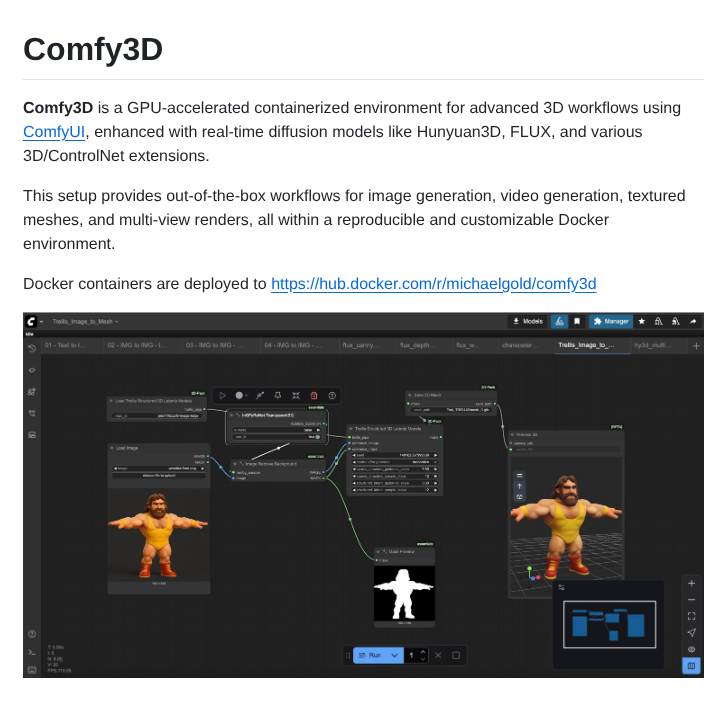Image resolution: width=704 pixels, height=703 pixels.
Task: Collapse the Mask Preview node
Action: [x=378, y=551]
